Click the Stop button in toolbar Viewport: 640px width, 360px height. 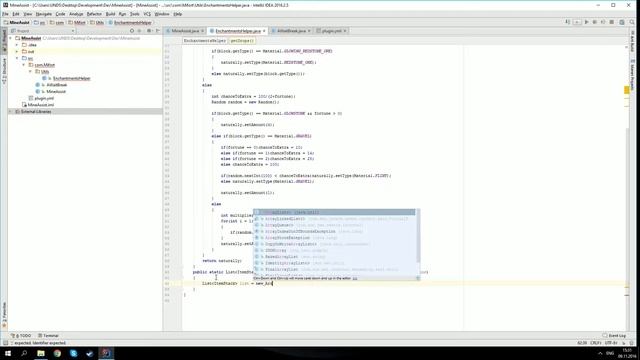coord(611,22)
